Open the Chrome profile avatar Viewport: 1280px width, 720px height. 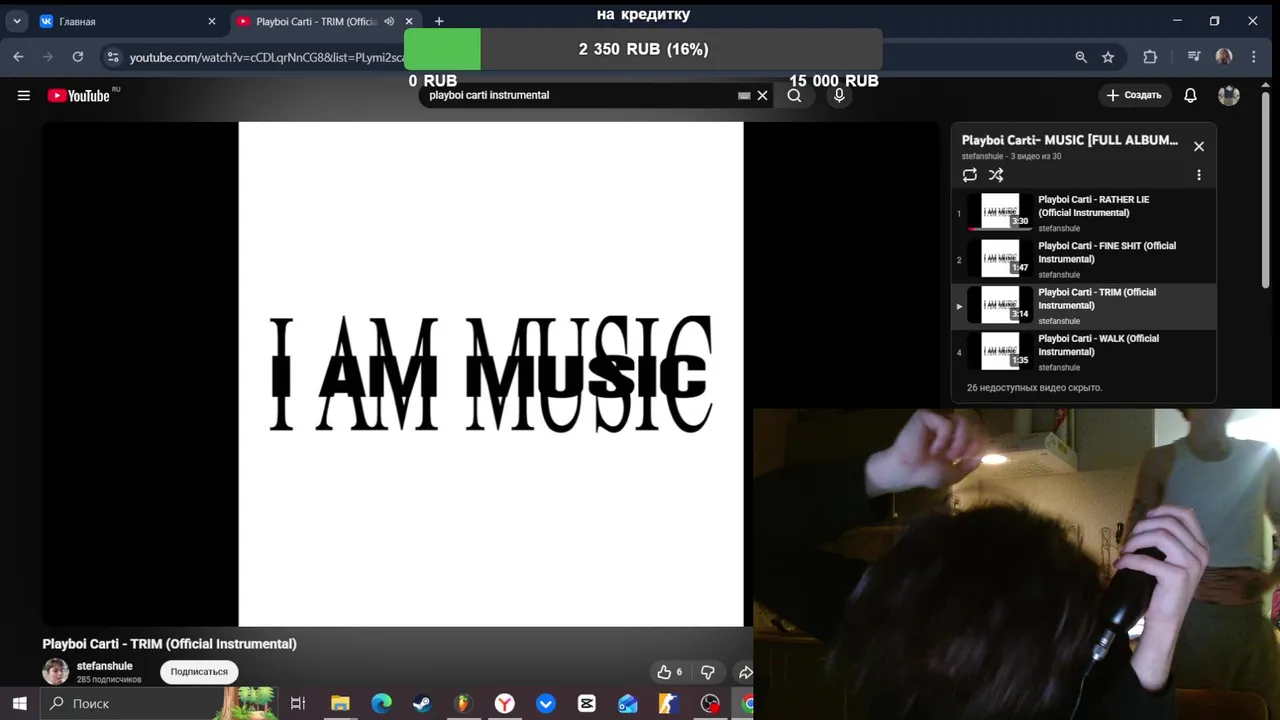click(1224, 57)
